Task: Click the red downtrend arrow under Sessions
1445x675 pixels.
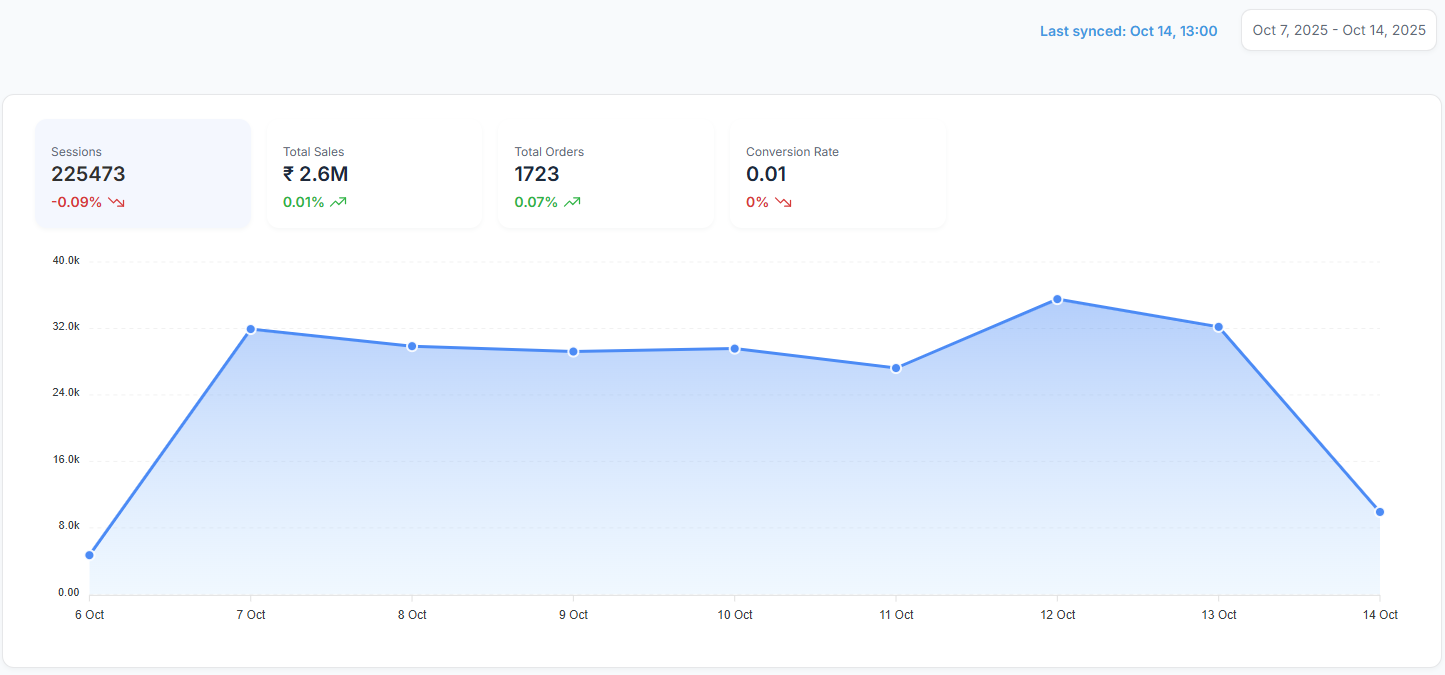Action: 117,202
